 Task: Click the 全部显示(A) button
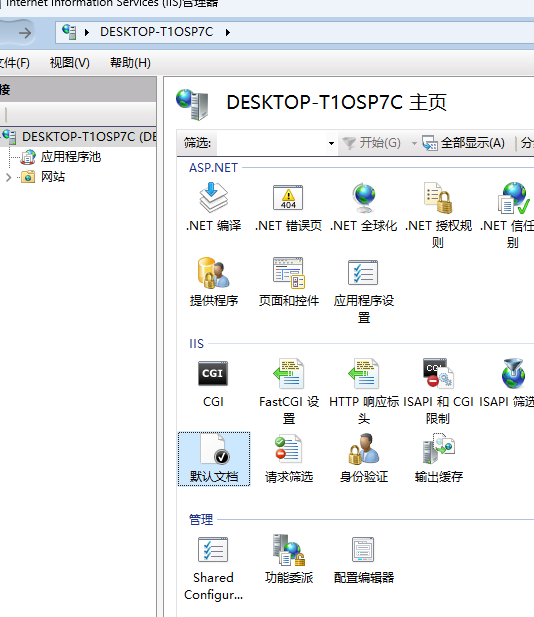464,143
